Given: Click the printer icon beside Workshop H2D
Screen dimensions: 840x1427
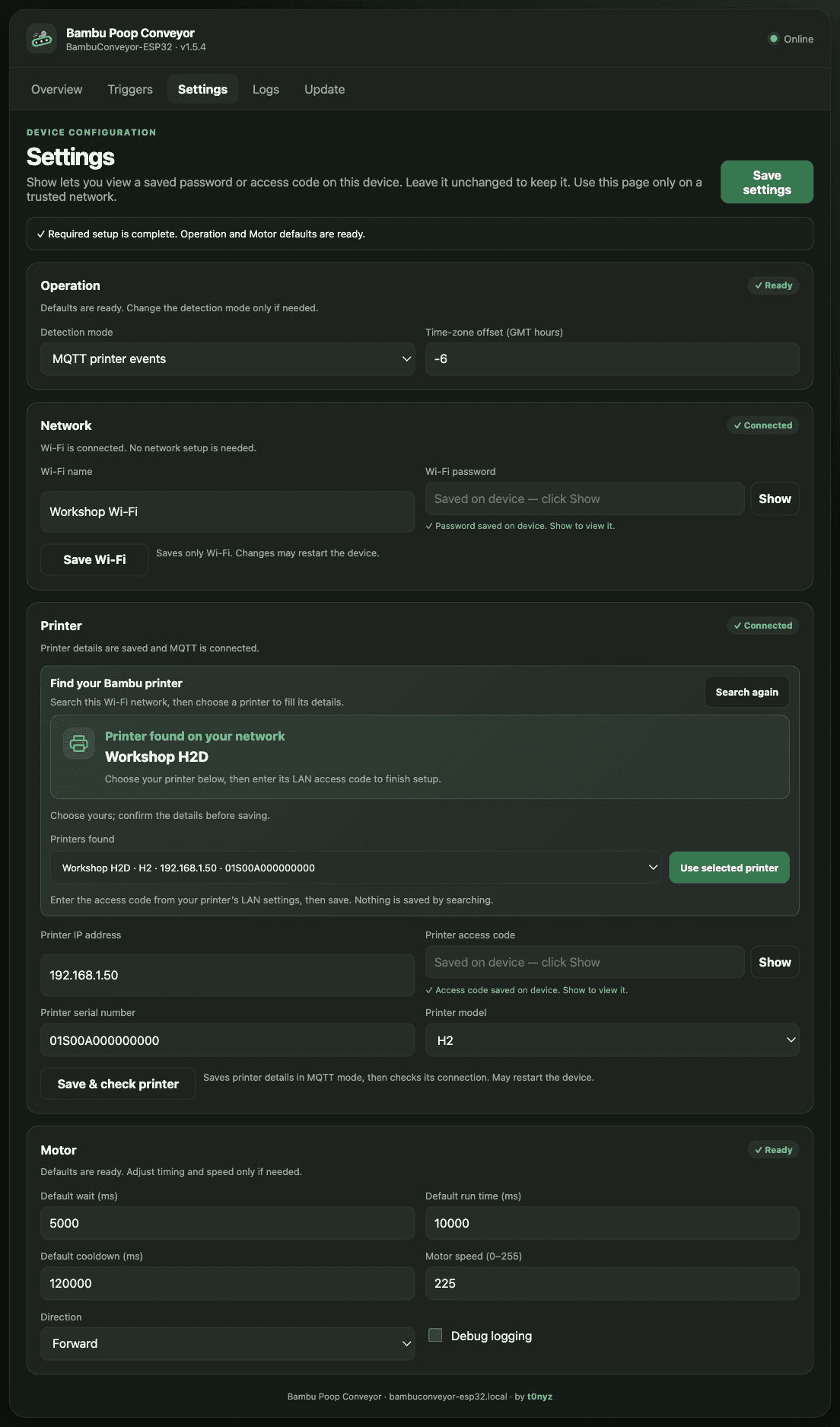Looking at the screenshot, I should tap(79, 744).
